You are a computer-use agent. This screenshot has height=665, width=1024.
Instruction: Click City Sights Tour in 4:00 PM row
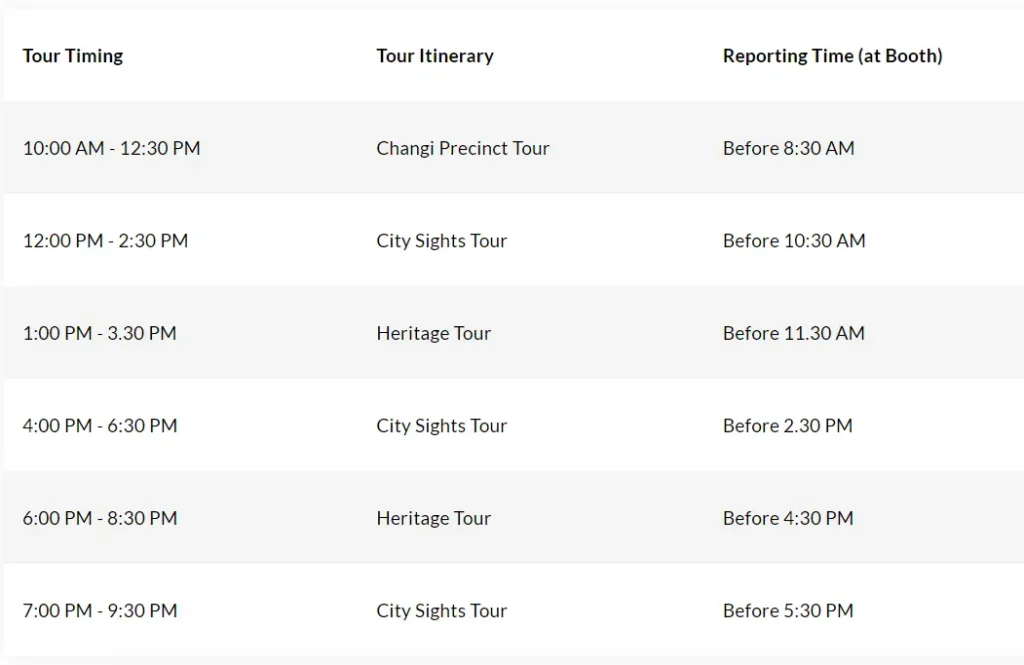click(441, 426)
